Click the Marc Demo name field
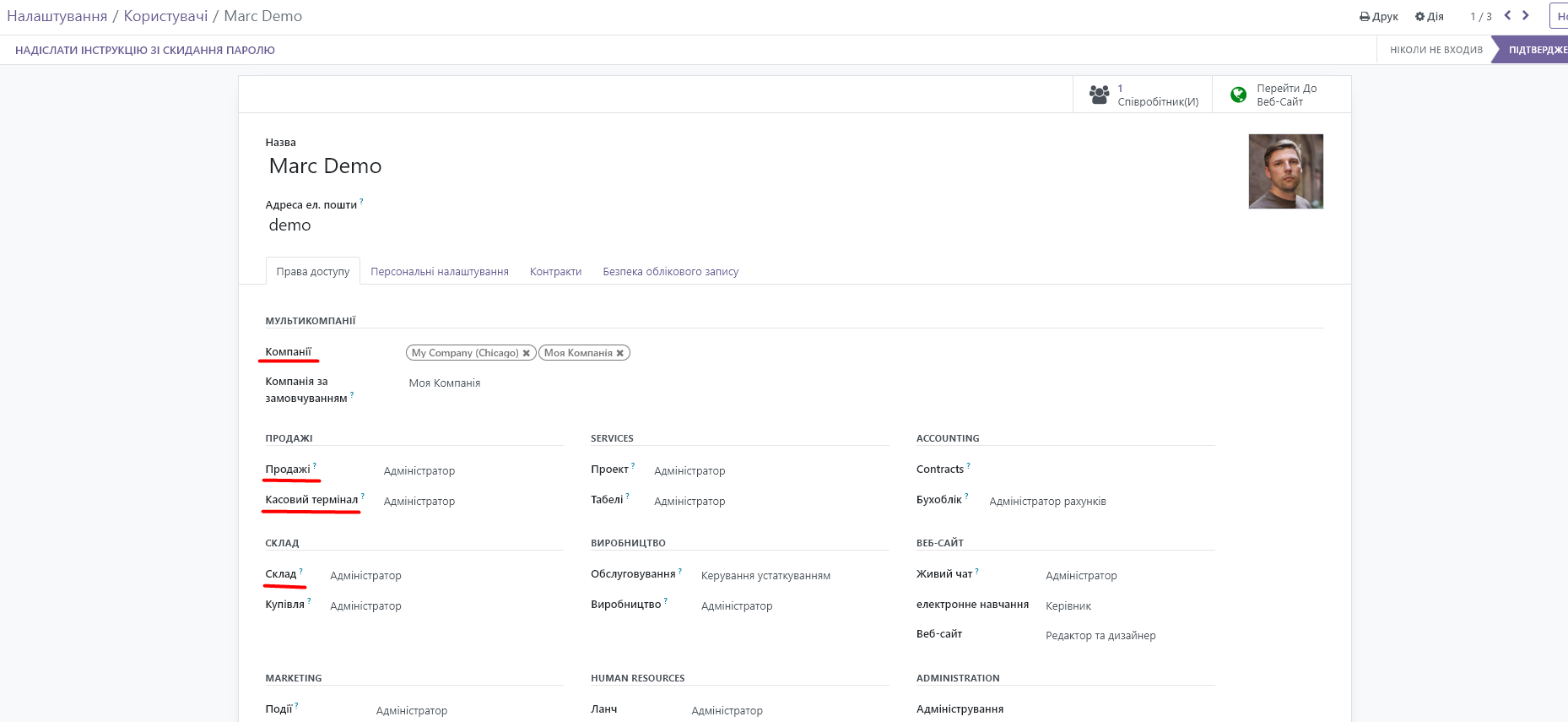The image size is (1568, 722). [x=326, y=166]
